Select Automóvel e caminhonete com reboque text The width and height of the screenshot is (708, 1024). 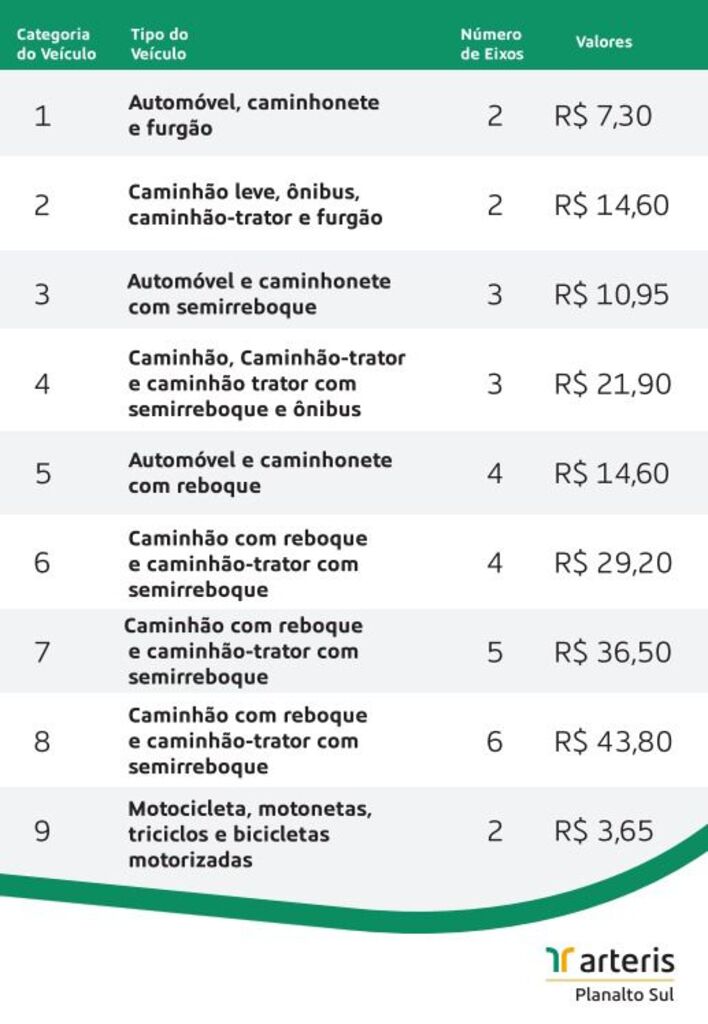point(260,473)
